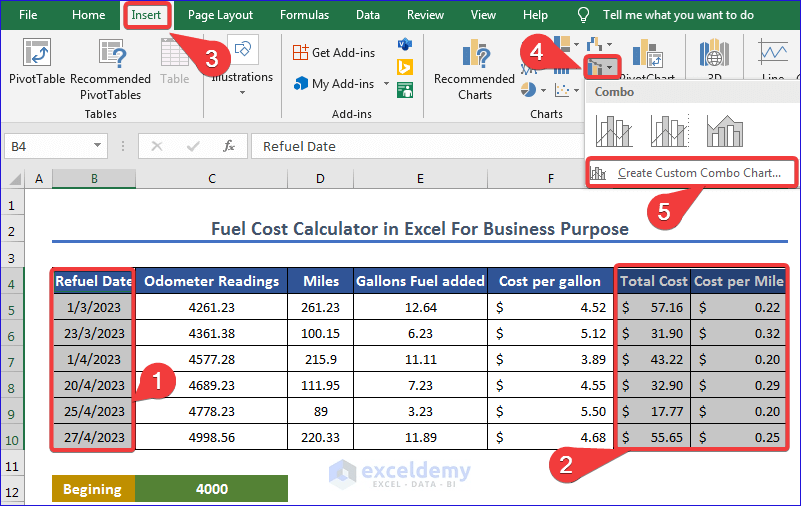Image resolution: width=801 pixels, height=506 pixels.
Task: Switch to the Home tab
Action: click(88, 15)
